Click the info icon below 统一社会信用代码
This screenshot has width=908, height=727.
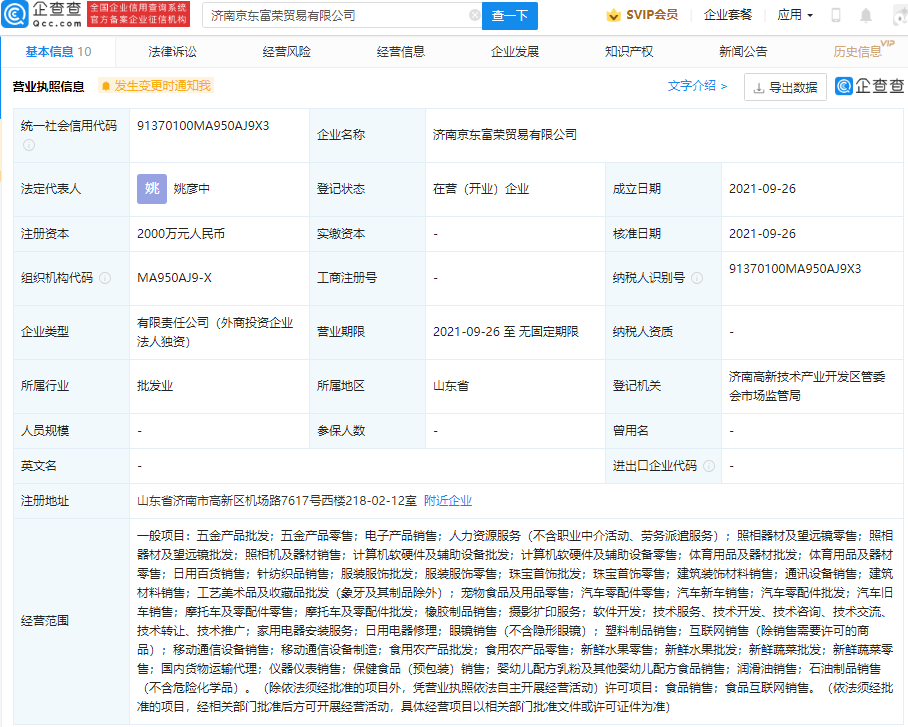(29, 145)
